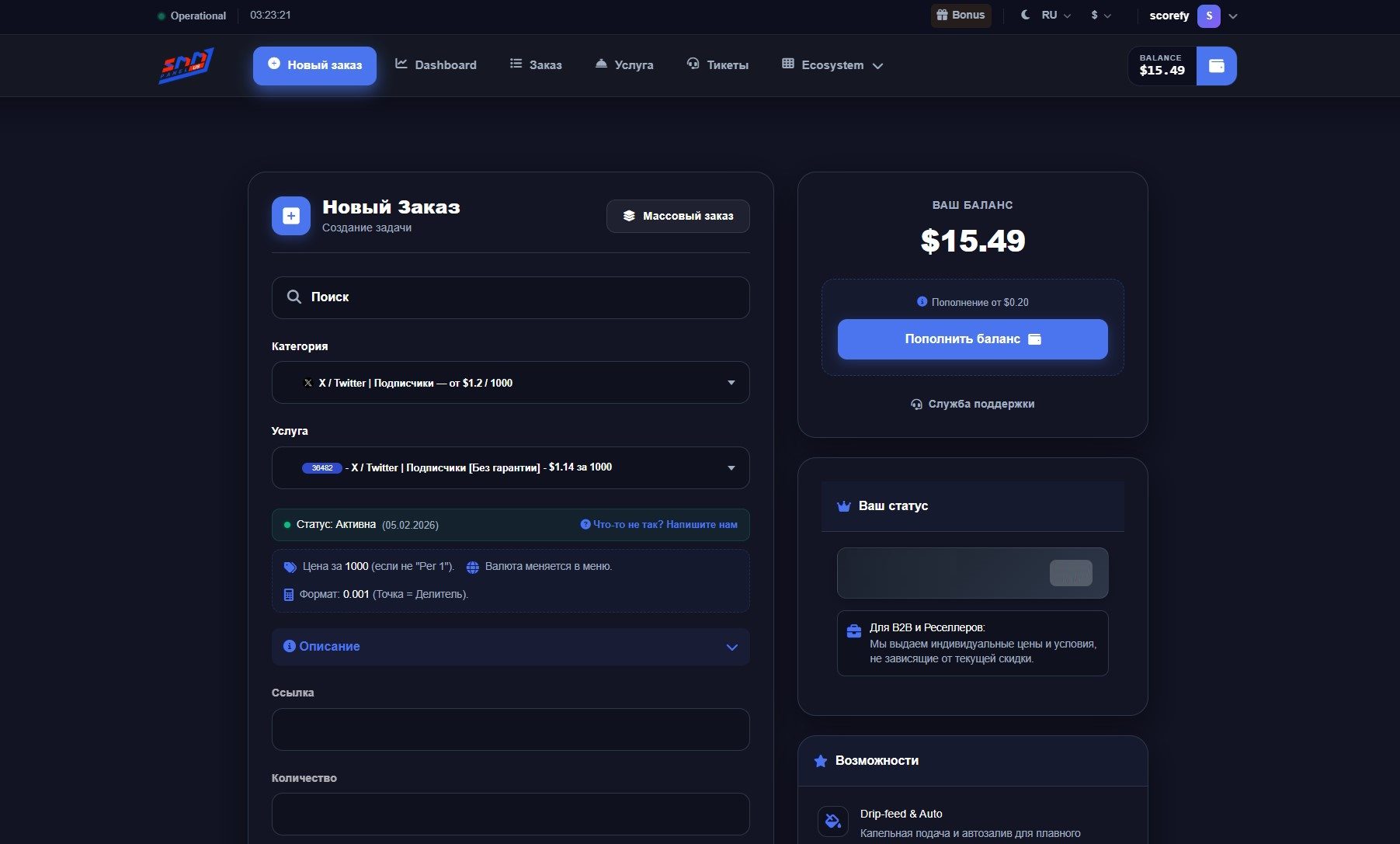
Task: Open the Dashboard menu item
Action: 436,65
